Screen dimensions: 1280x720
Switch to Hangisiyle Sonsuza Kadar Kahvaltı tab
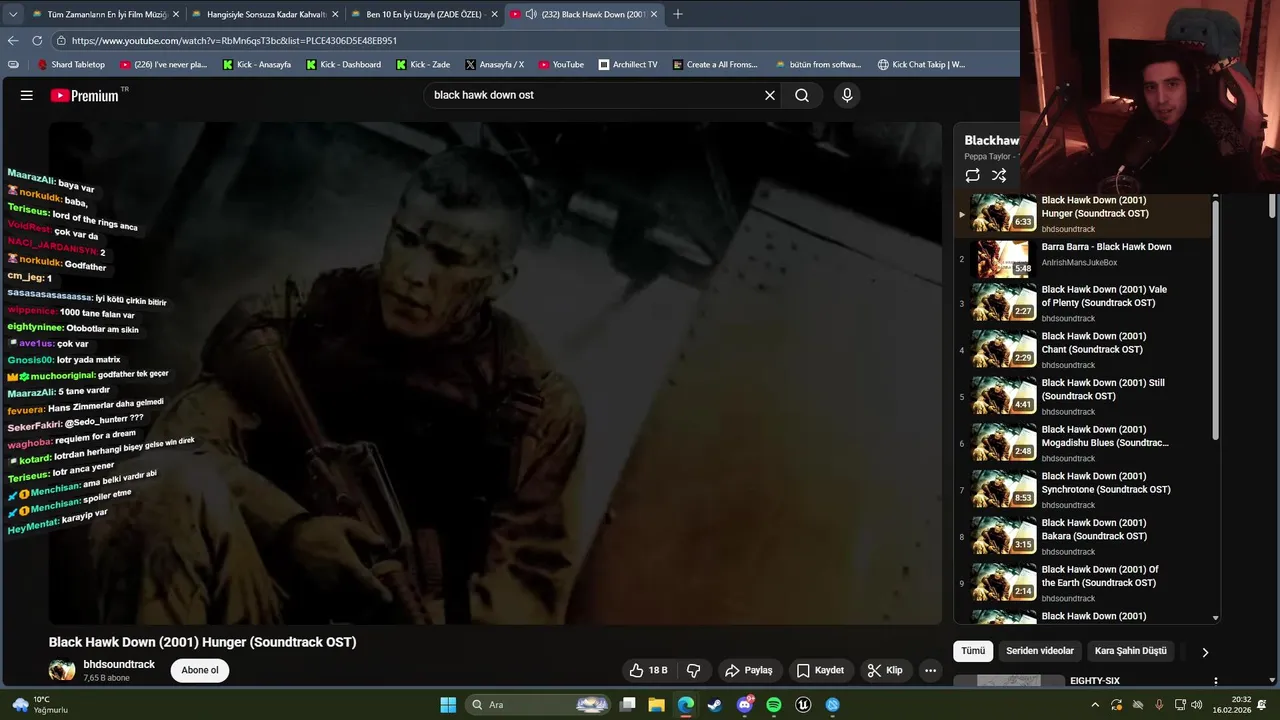pos(263,14)
